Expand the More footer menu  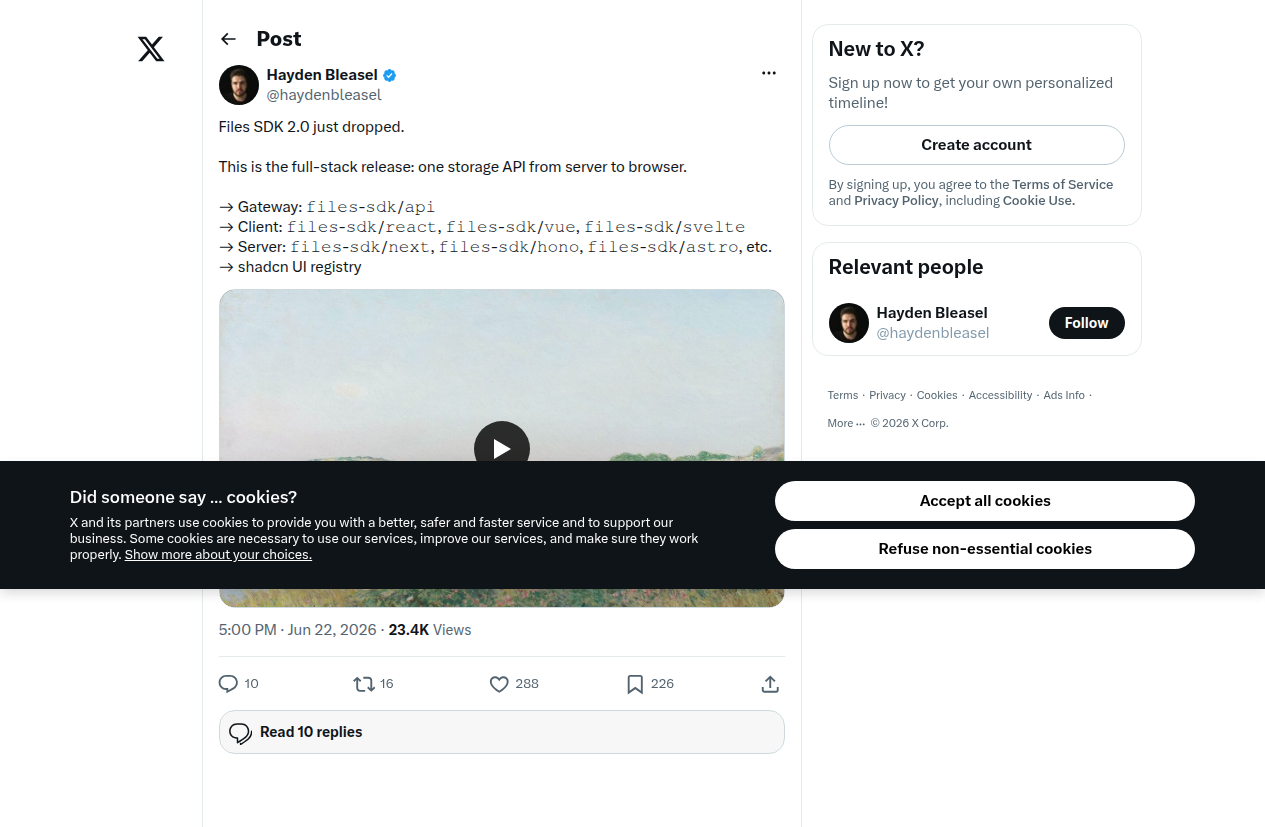(x=846, y=423)
